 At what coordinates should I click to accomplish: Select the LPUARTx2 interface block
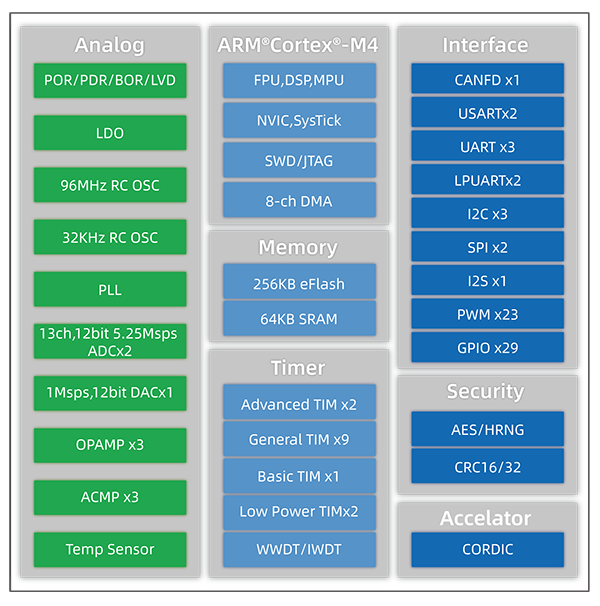tap(487, 180)
